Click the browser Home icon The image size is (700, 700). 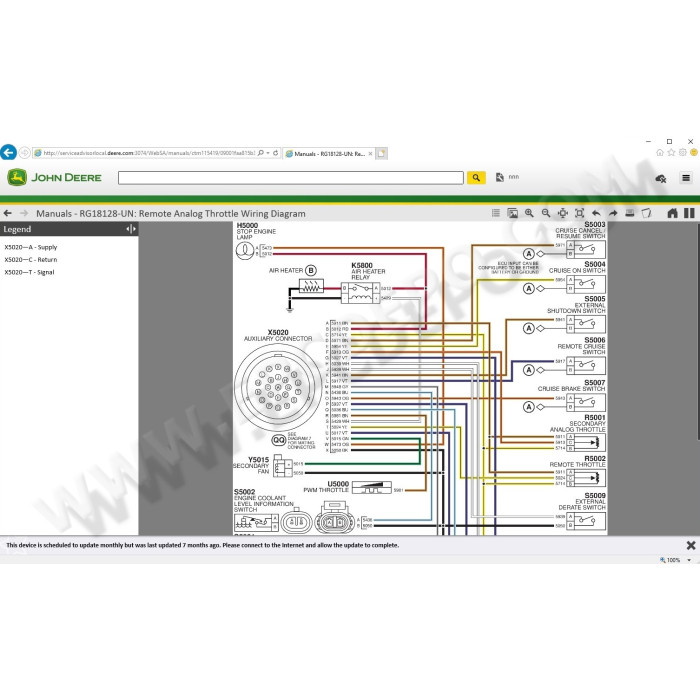click(660, 153)
